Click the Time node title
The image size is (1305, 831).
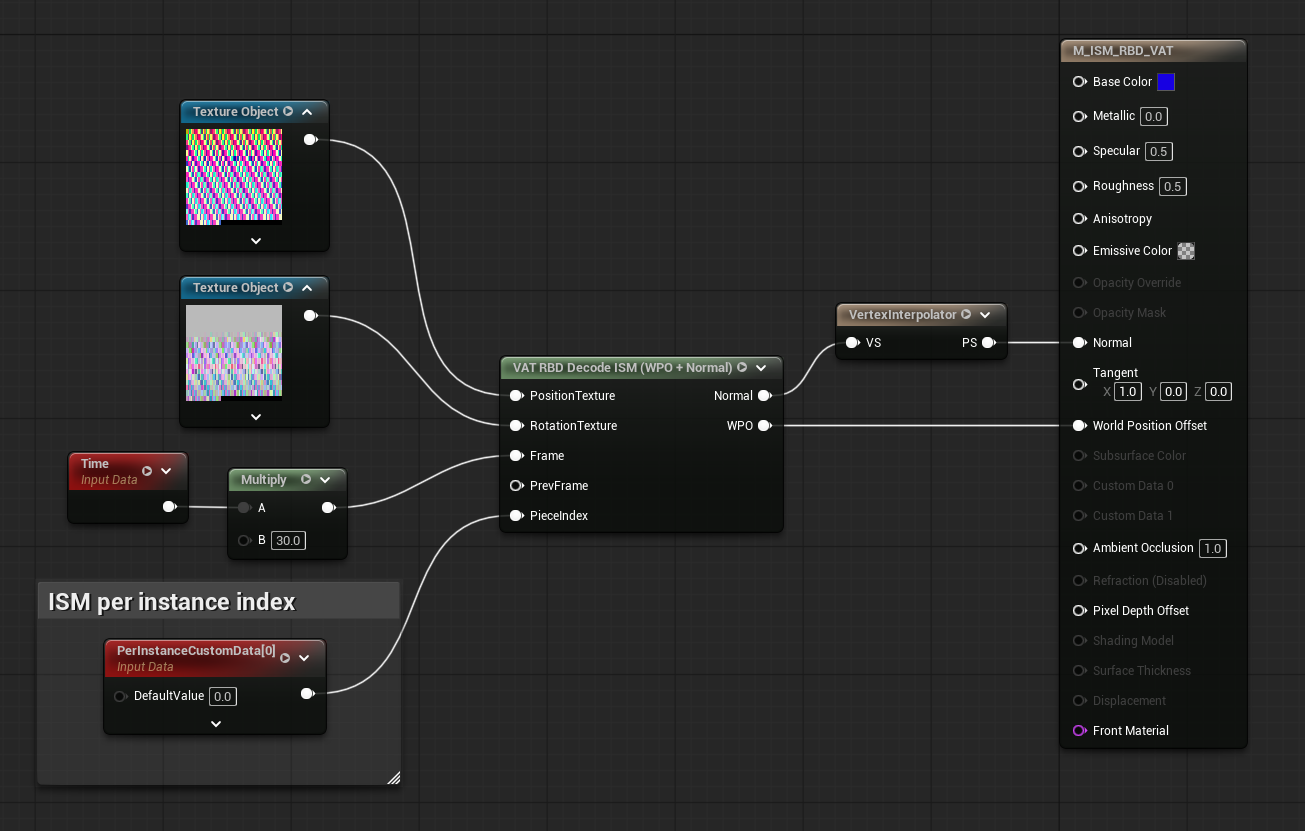[95, 464]
